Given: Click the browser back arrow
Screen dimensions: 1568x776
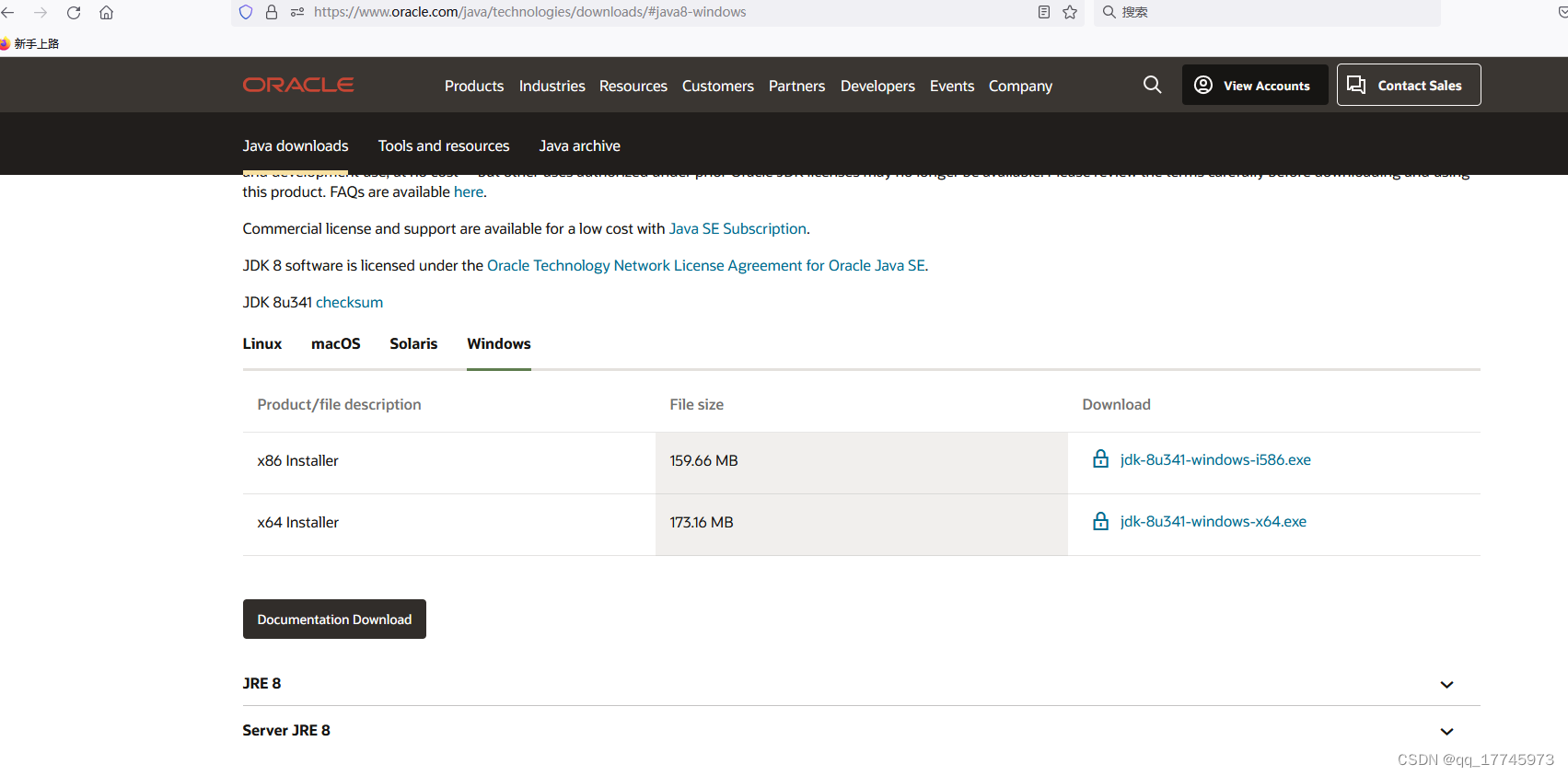Looking at the screenshot, I should 7,13.
